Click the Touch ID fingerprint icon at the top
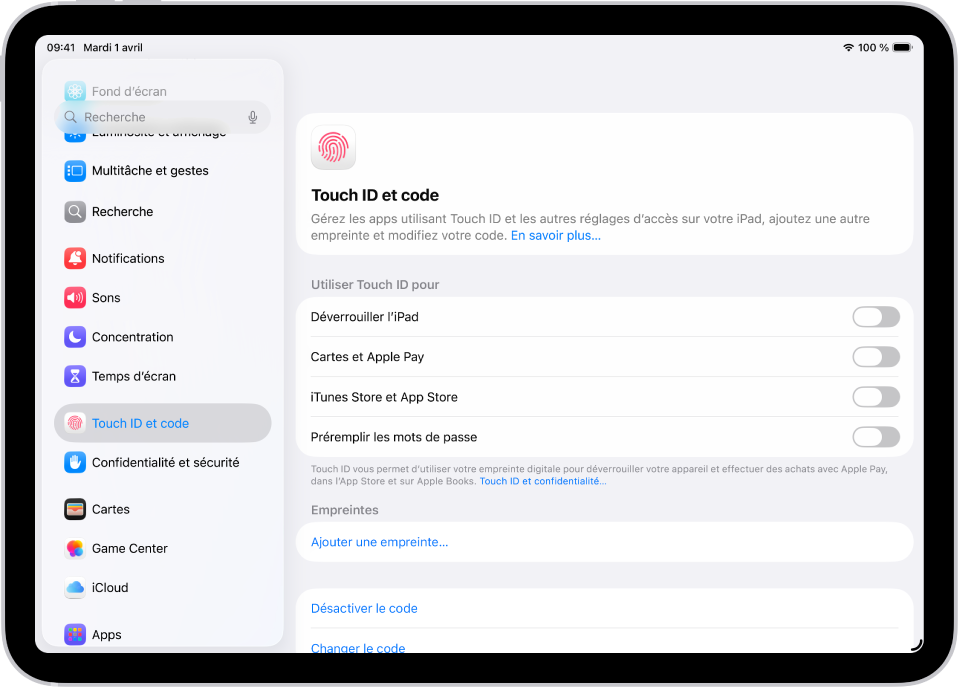The height and width of the screenshot is (692, 960). [332, 146]
